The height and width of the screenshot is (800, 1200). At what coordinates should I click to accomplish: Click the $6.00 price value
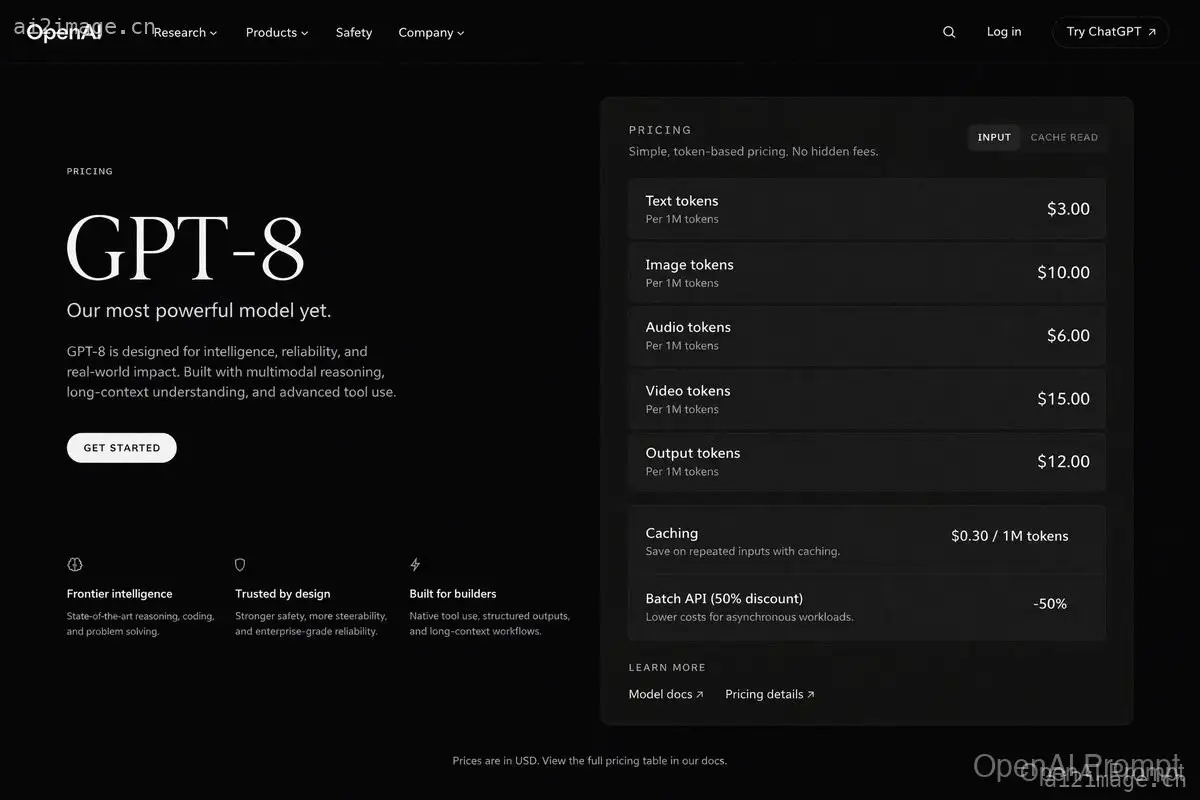pyautogui.click(x=1068, y=335)
